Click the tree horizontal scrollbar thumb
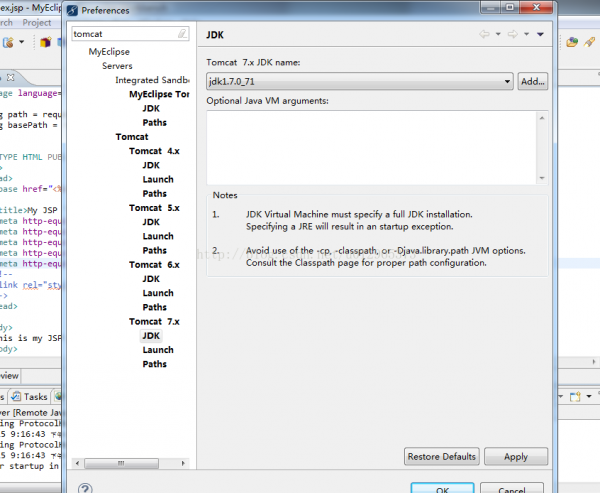 [121, 463]
